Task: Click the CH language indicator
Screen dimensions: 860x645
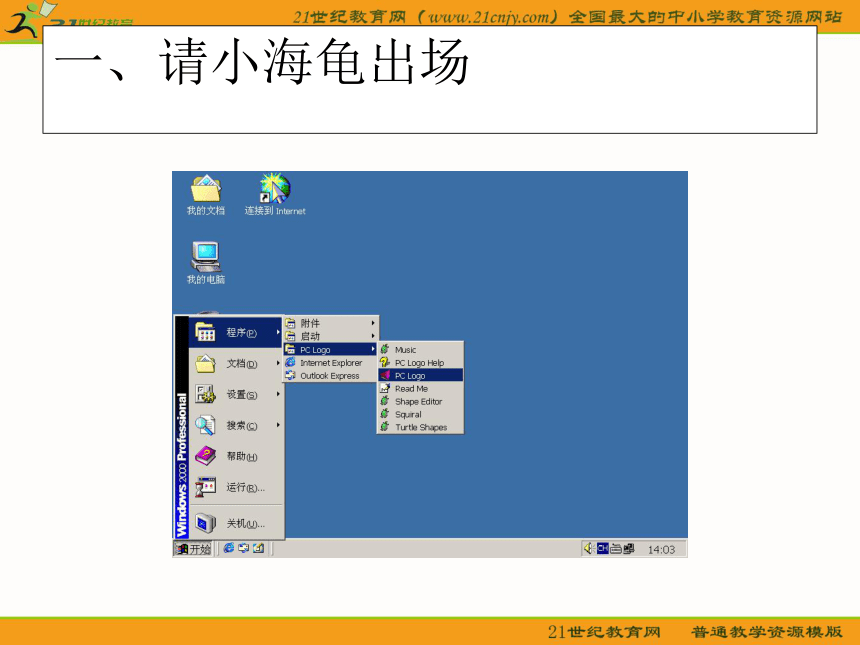Action: pos(603,548)
